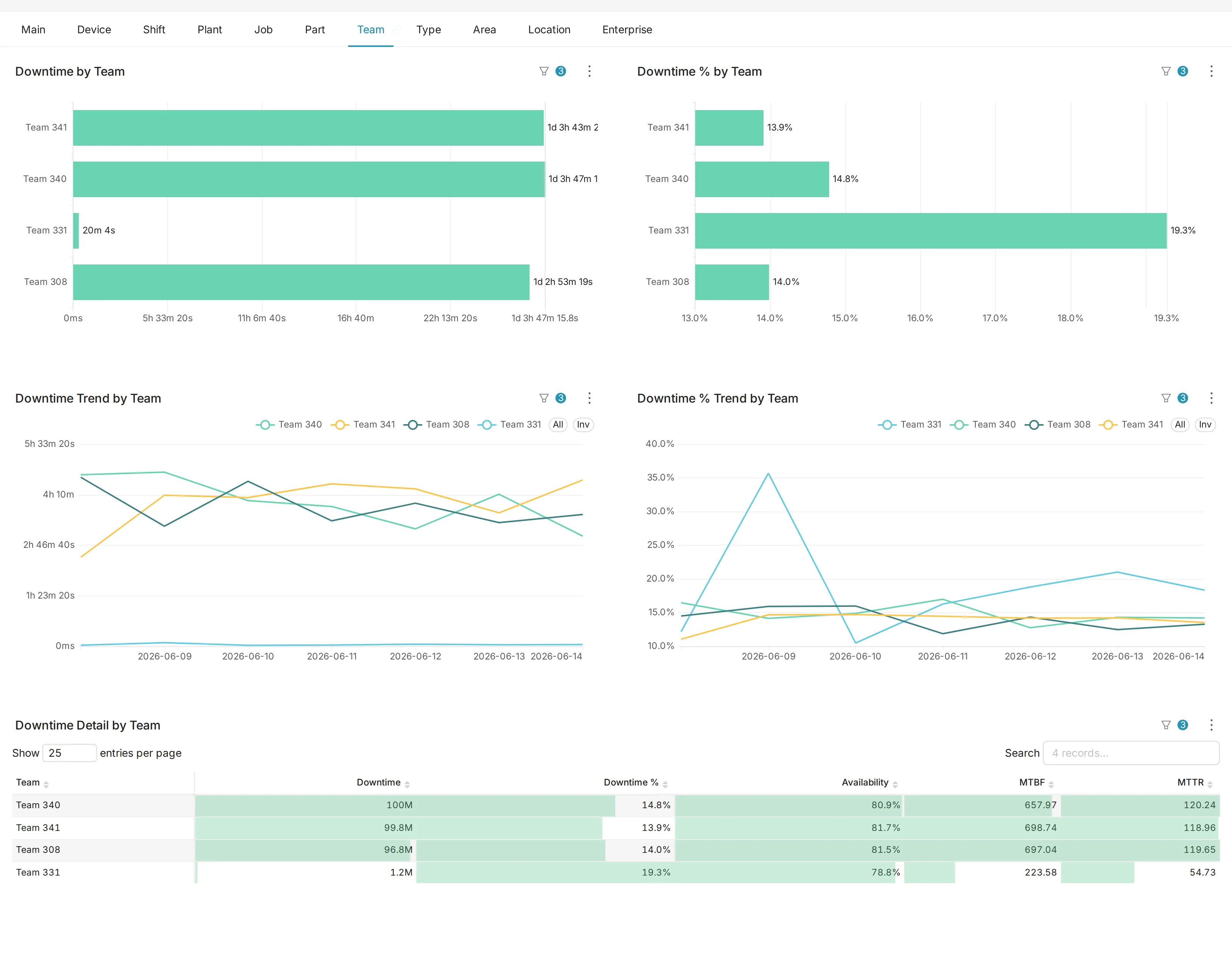Click All in the Downtime Trend legend
The width and height of the screenshot is (1232, 955).
(x=558, y=425)
